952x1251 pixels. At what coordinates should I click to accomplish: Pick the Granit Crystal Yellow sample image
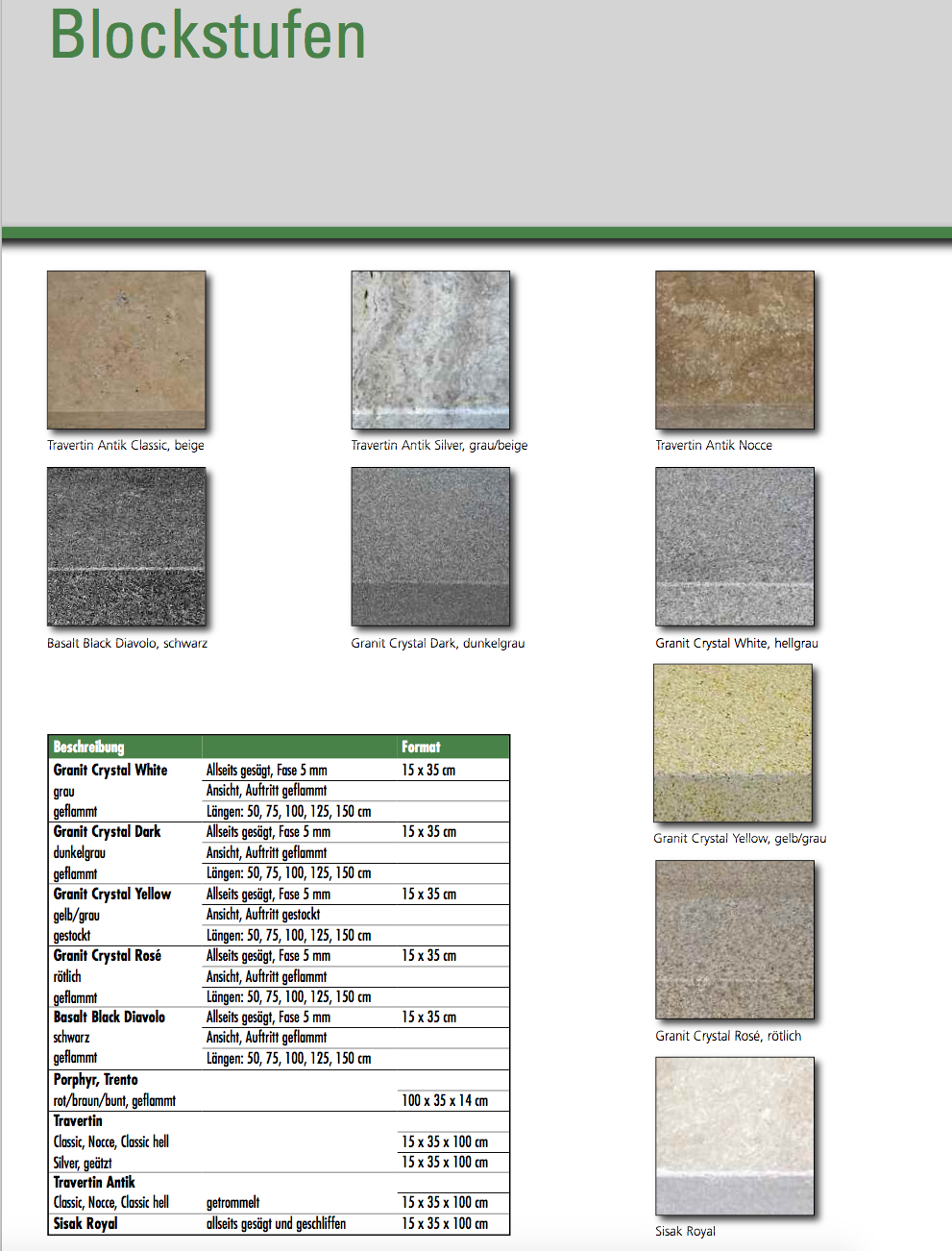732,743
